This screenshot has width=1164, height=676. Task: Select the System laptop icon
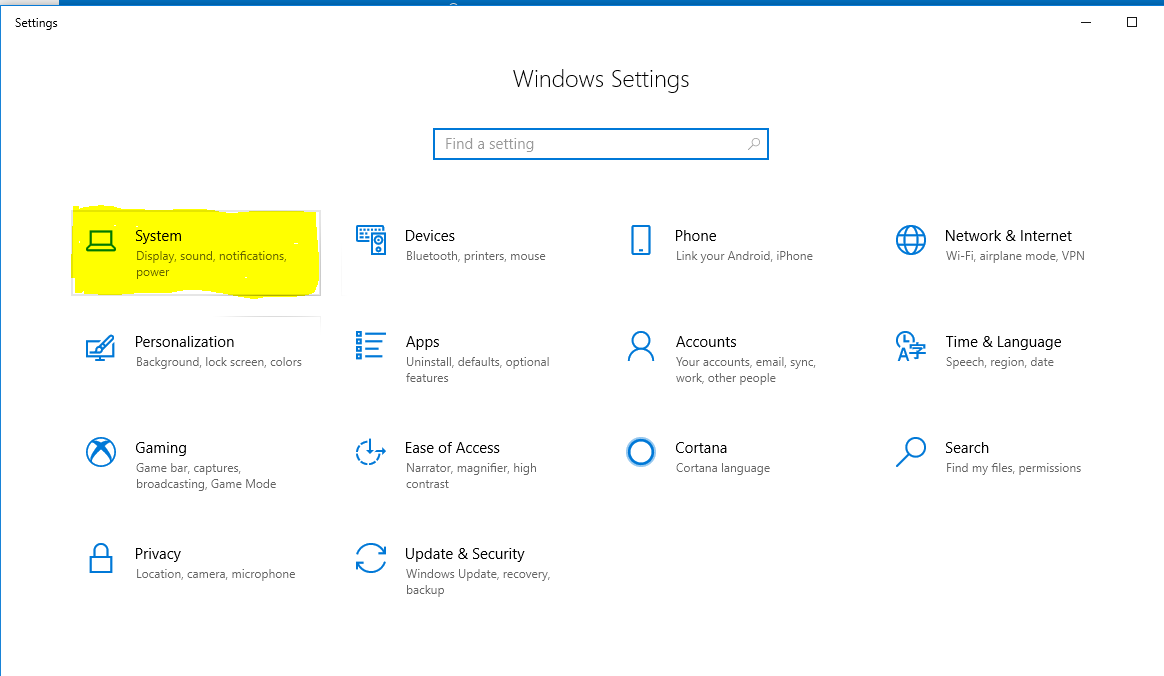coord(101,240)
